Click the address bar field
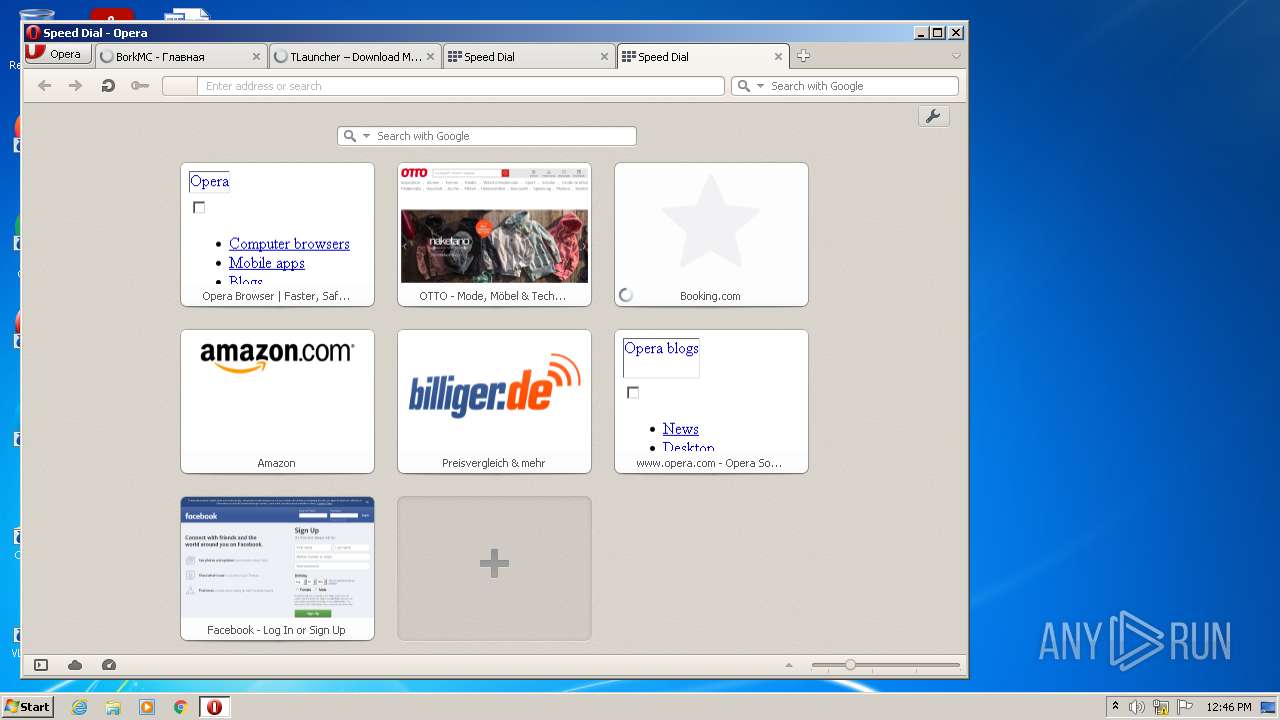1280x720 pixels. pos(461,86)
